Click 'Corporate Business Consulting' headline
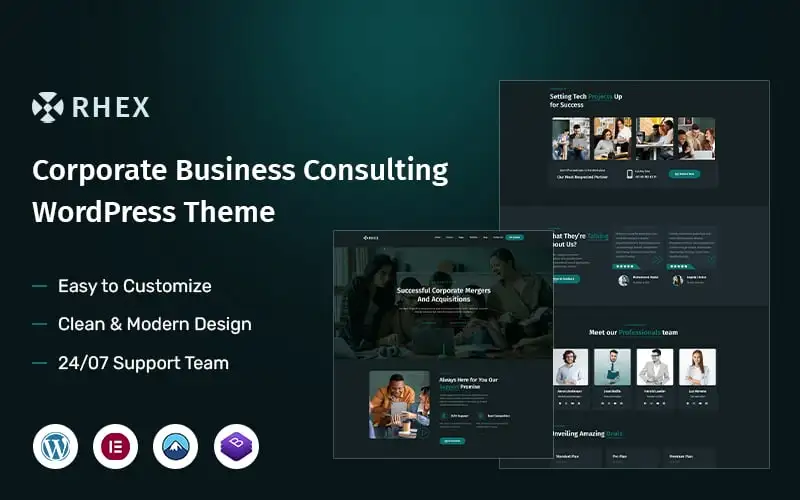This screenshot has width=800, height=500. tap(240, 170)
